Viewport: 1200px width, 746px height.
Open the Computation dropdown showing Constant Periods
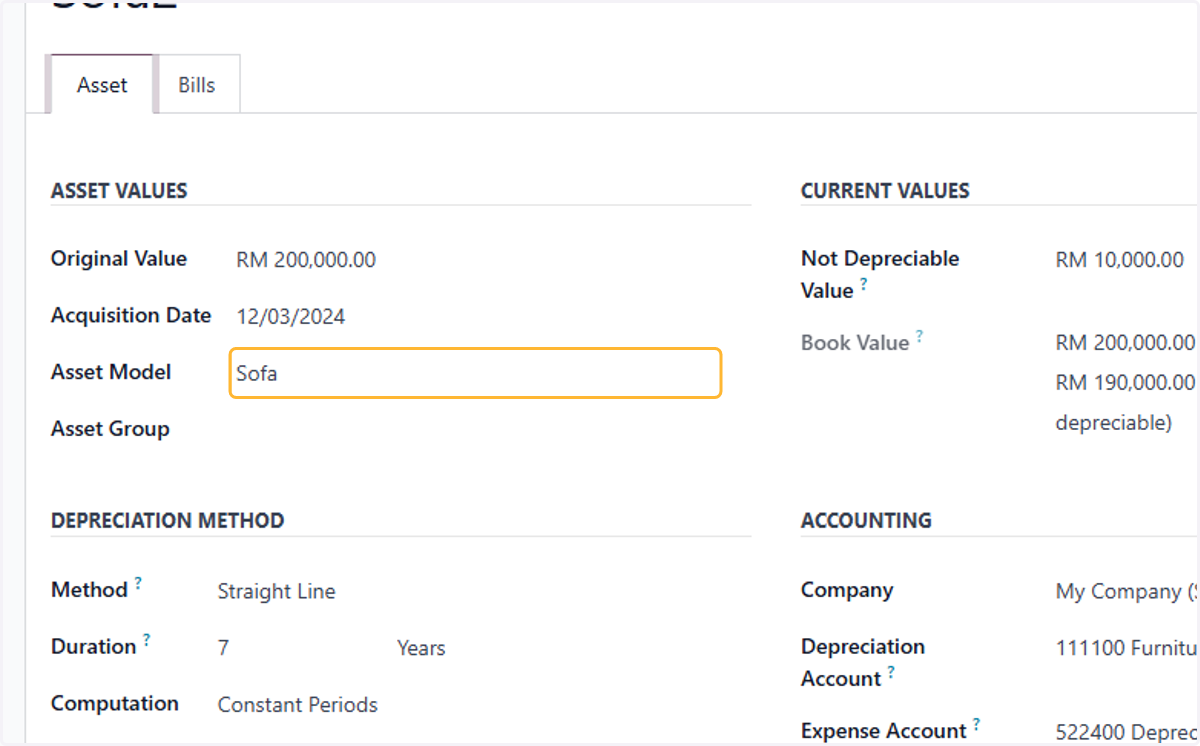298,705
